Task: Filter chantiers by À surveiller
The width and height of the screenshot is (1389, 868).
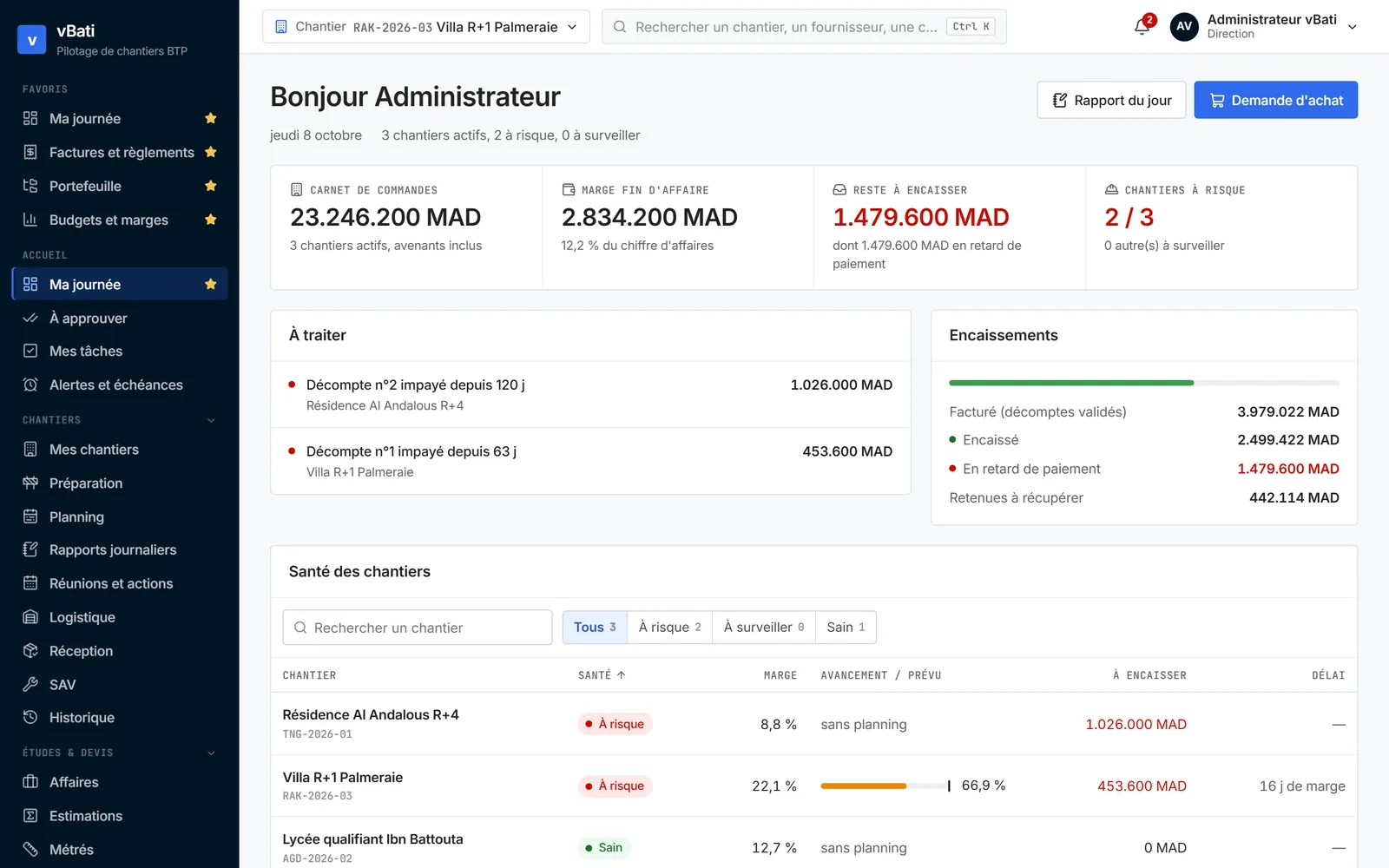Action: tap(764, 628)
